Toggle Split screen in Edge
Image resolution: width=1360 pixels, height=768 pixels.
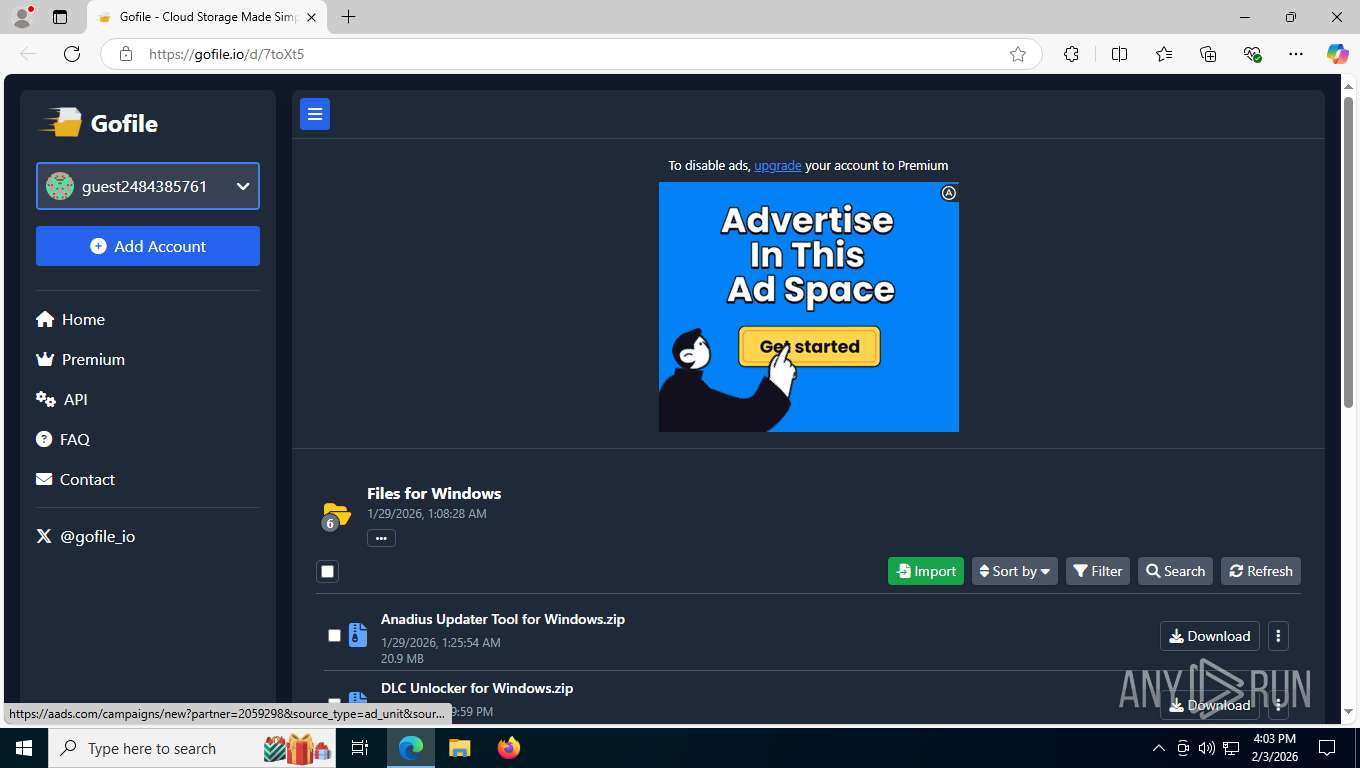[1119, 54]
